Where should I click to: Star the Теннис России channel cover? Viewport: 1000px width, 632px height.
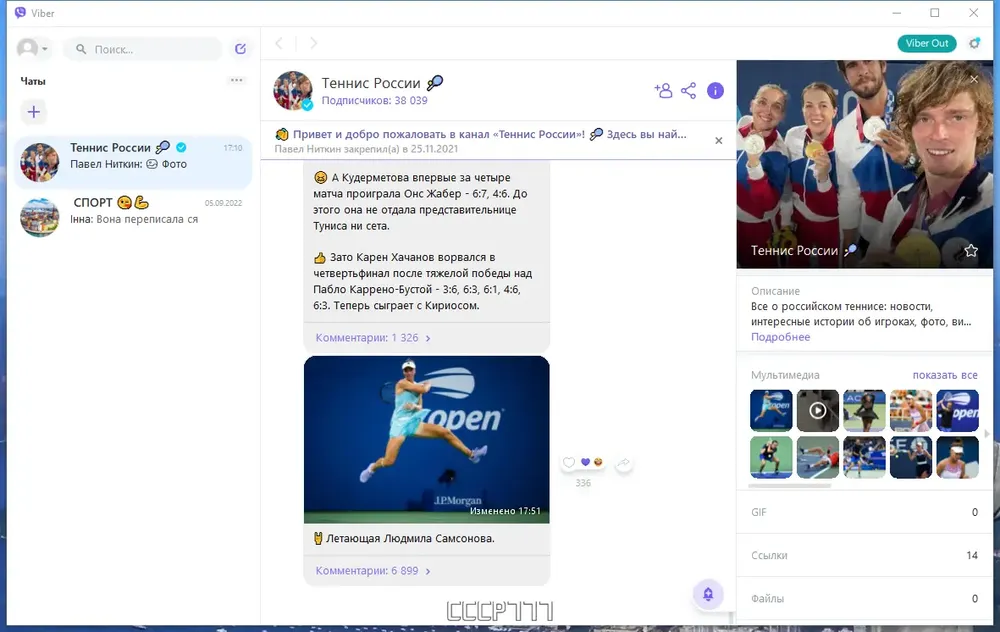(x=971, y=251)
